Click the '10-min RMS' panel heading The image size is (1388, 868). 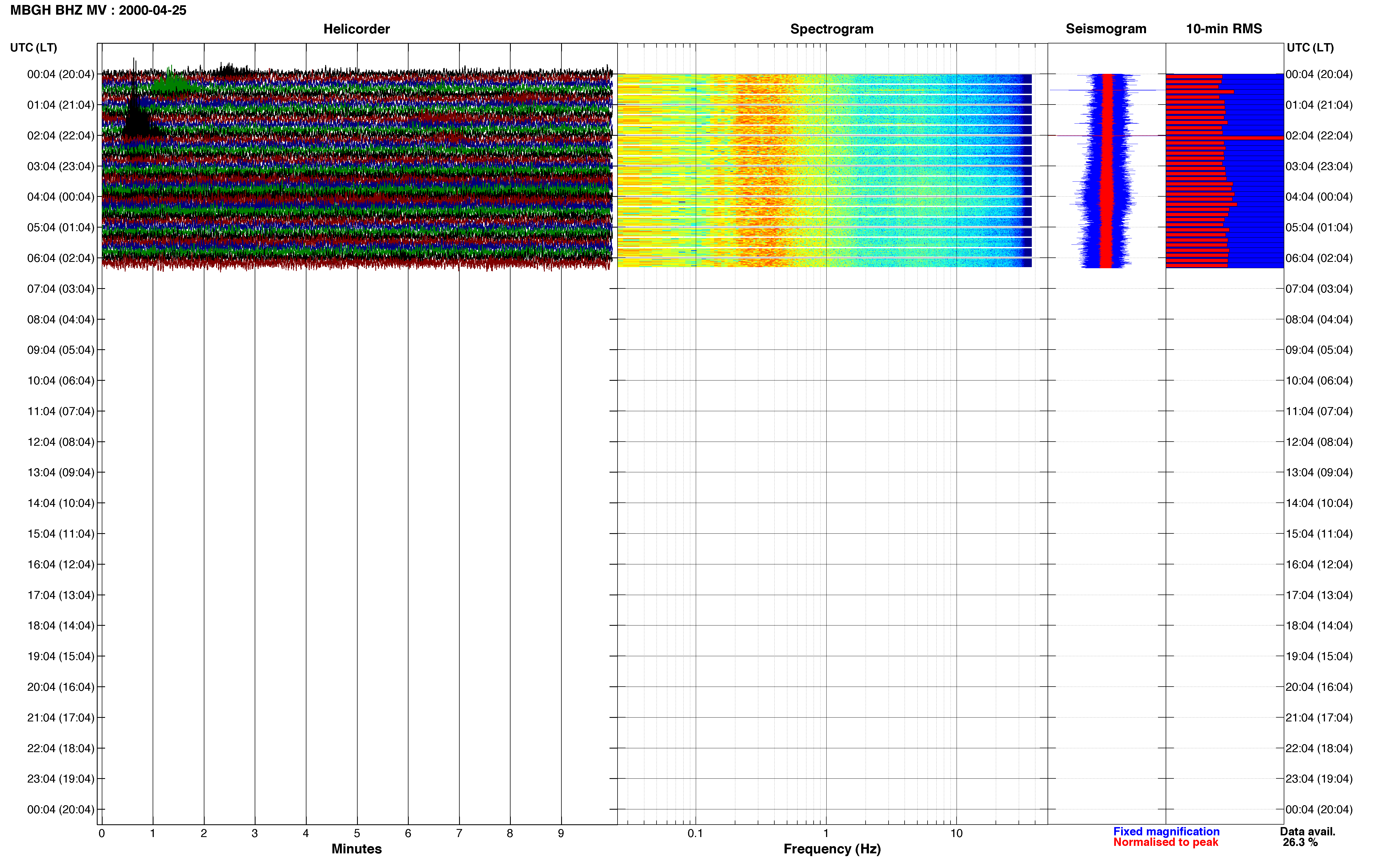click(1224, 29)
